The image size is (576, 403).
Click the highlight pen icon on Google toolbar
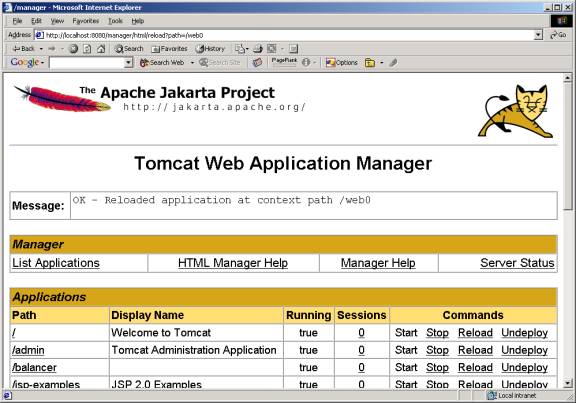(393, 62)
